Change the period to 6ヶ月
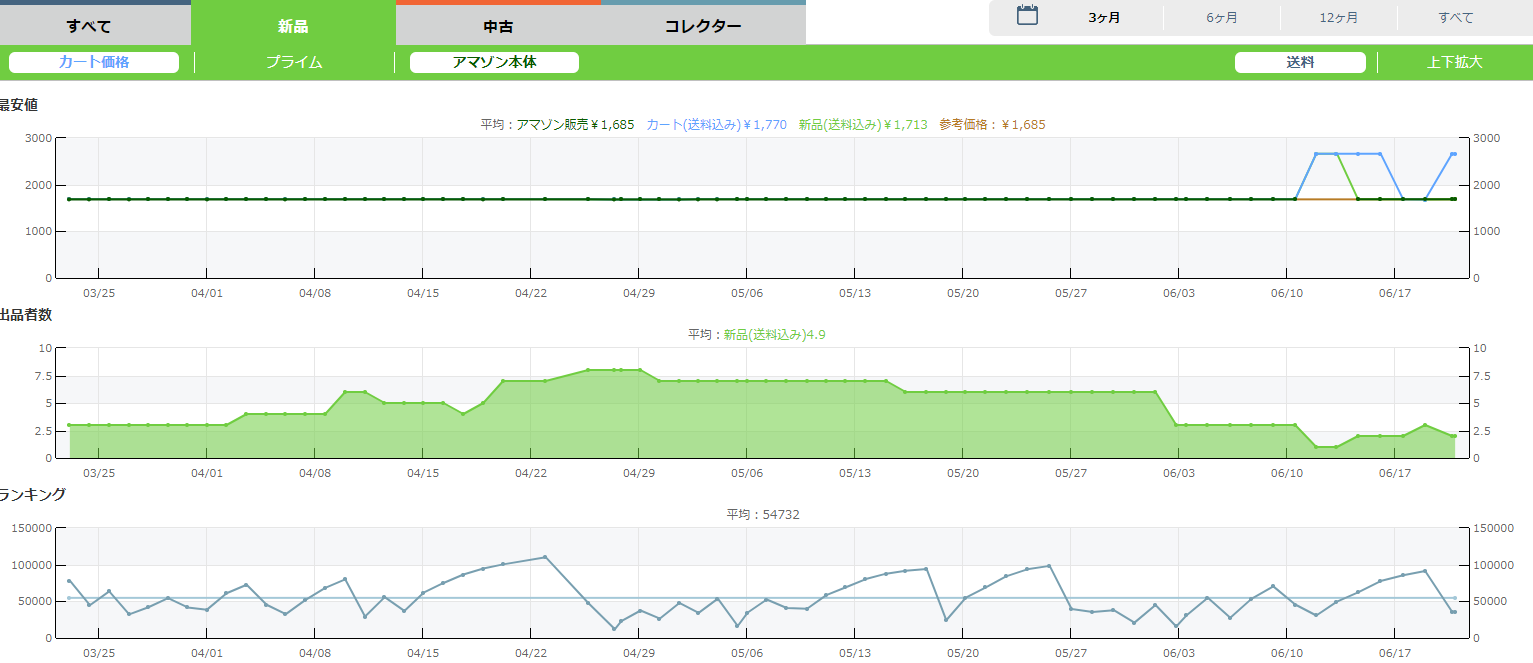This screenshot has height=663, width=1533. (1221, 18)
